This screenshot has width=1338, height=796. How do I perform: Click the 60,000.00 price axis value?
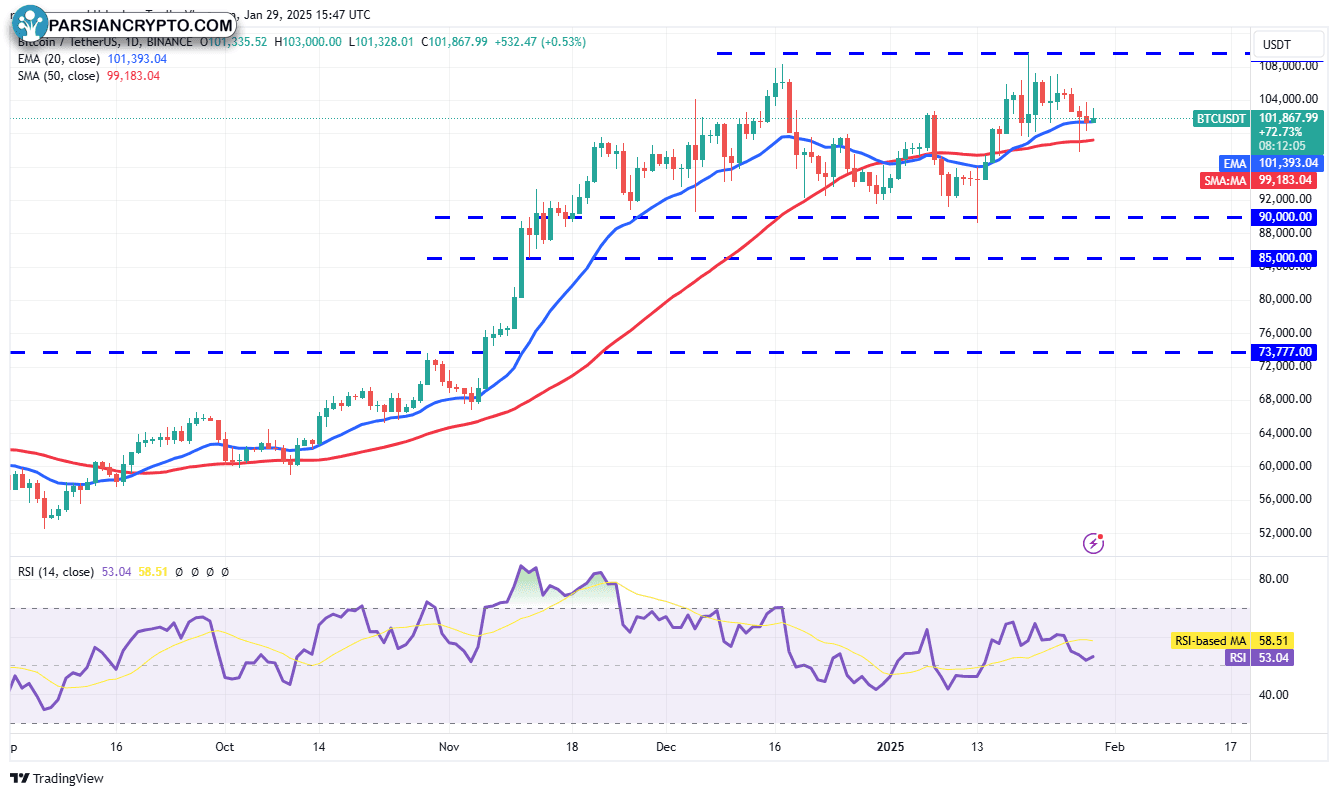point(1286,466)
